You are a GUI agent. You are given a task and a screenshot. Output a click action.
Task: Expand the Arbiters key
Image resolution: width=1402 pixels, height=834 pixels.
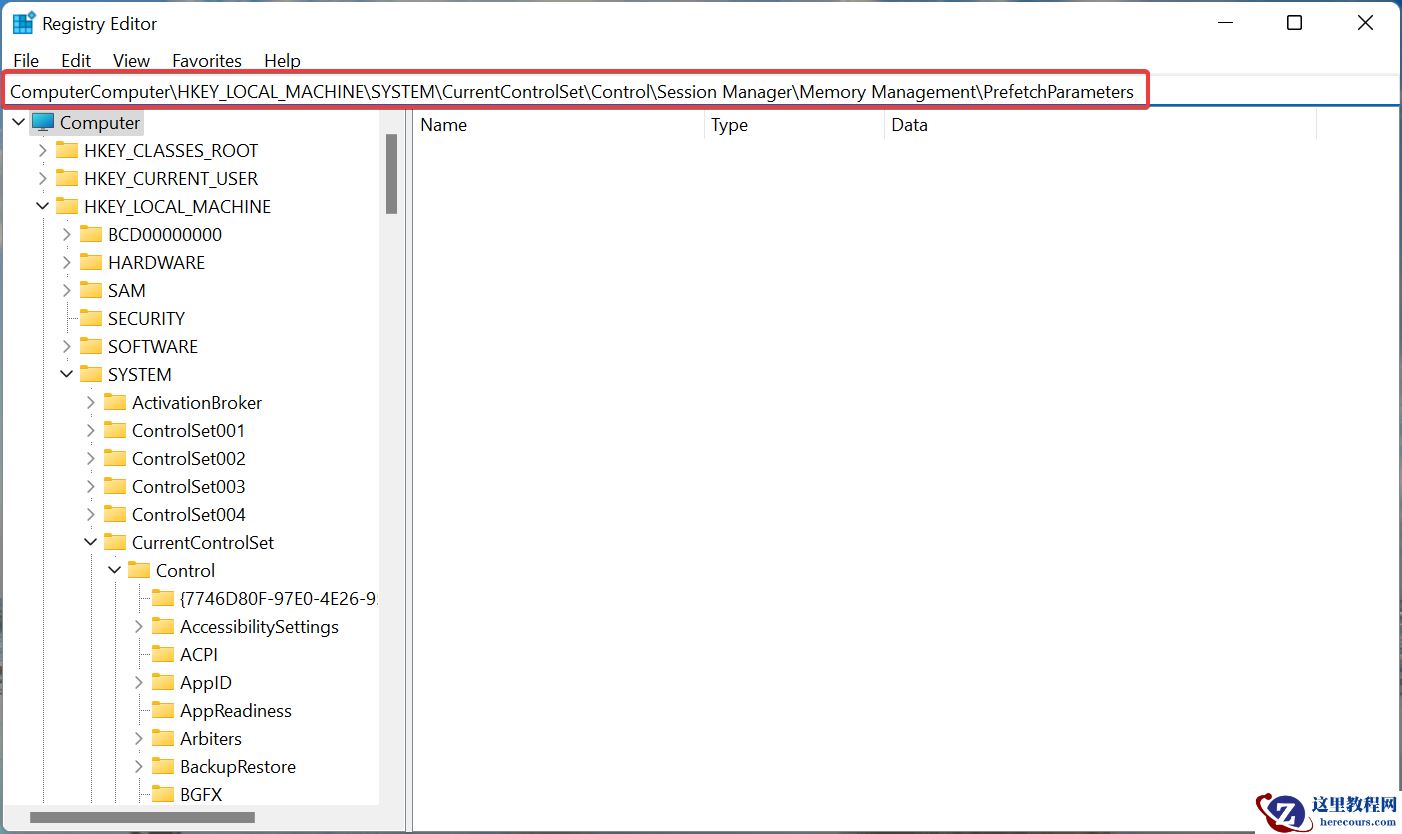138,738
